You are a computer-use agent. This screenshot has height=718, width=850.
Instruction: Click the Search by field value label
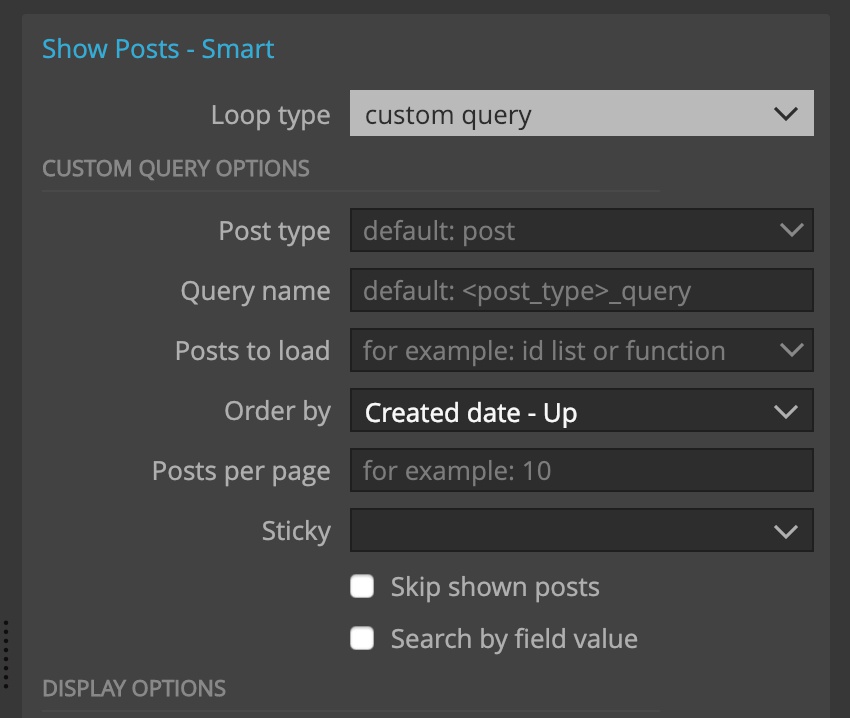514,638
